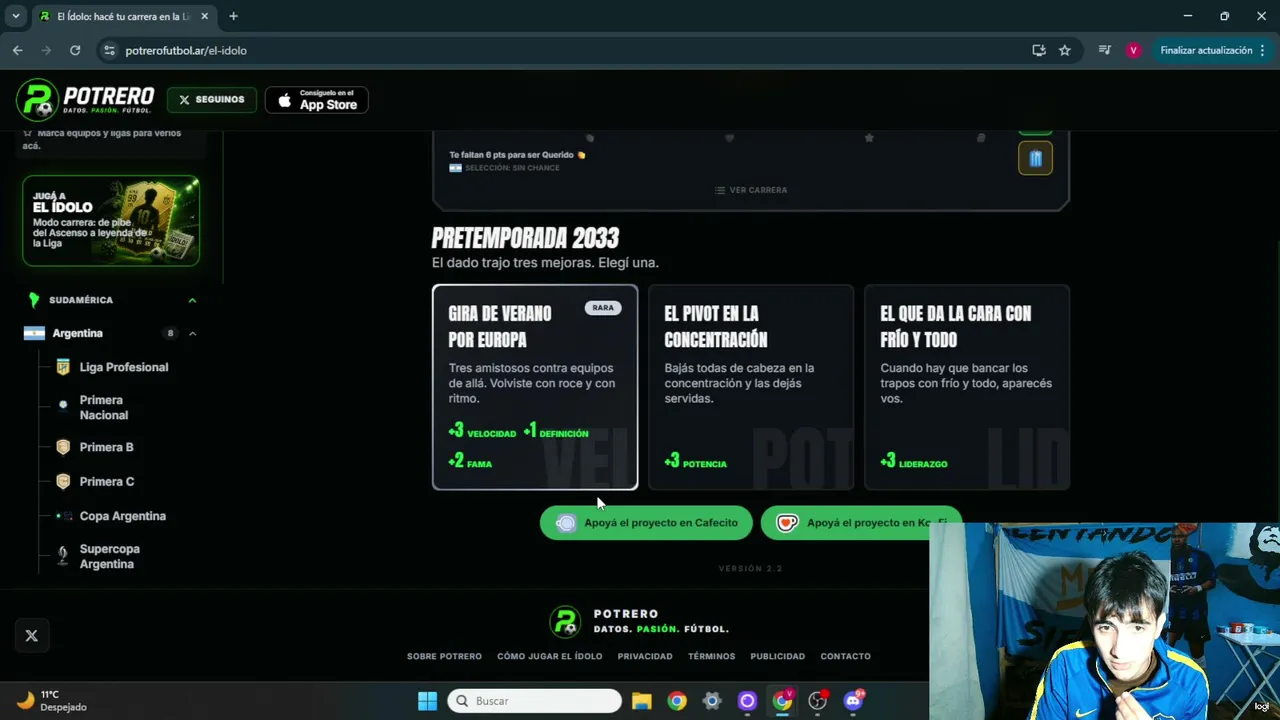This screenshot has height=720, width=1280.
Task: Click the Seguinos button
Action: click(x=211, y=100)
